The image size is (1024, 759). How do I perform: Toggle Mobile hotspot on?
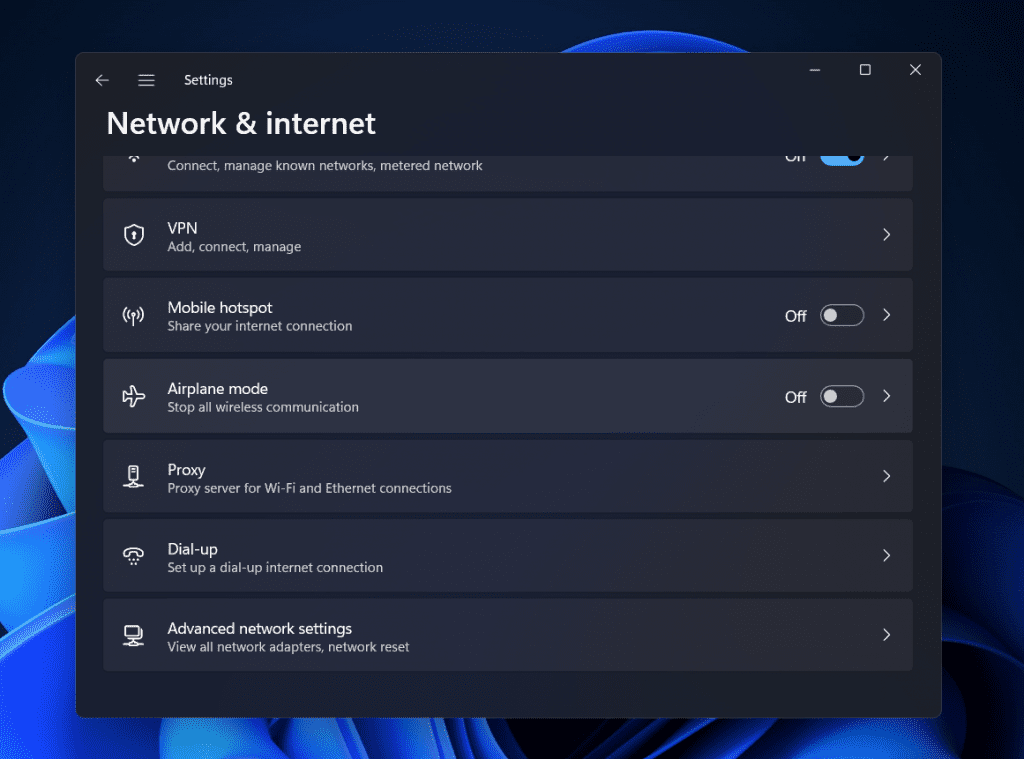[x=841, y=315]
